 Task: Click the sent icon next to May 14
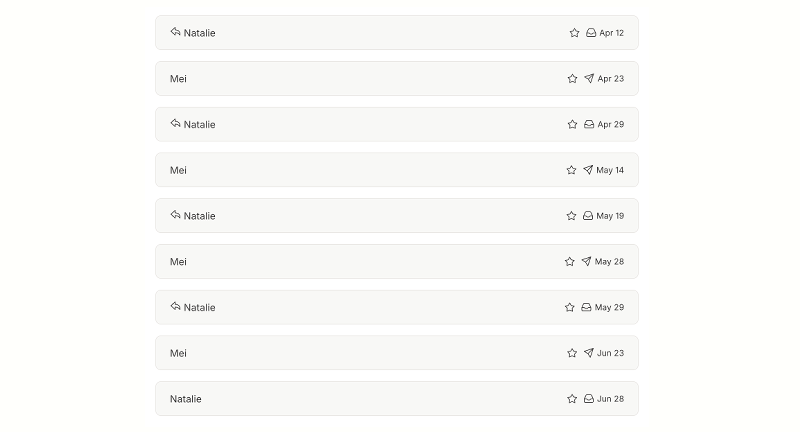point(588,170)
